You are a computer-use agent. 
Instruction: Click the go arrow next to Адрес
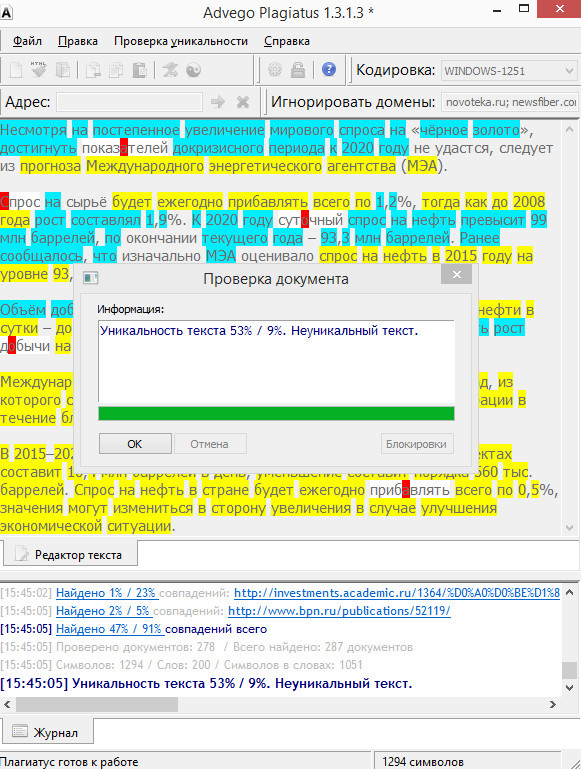tap(218, 102)
